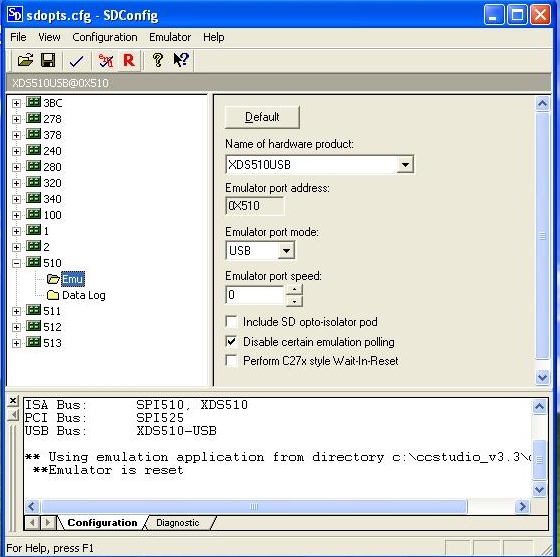
Task: Select the Emu tree item
Action: [x=73, y=279]
